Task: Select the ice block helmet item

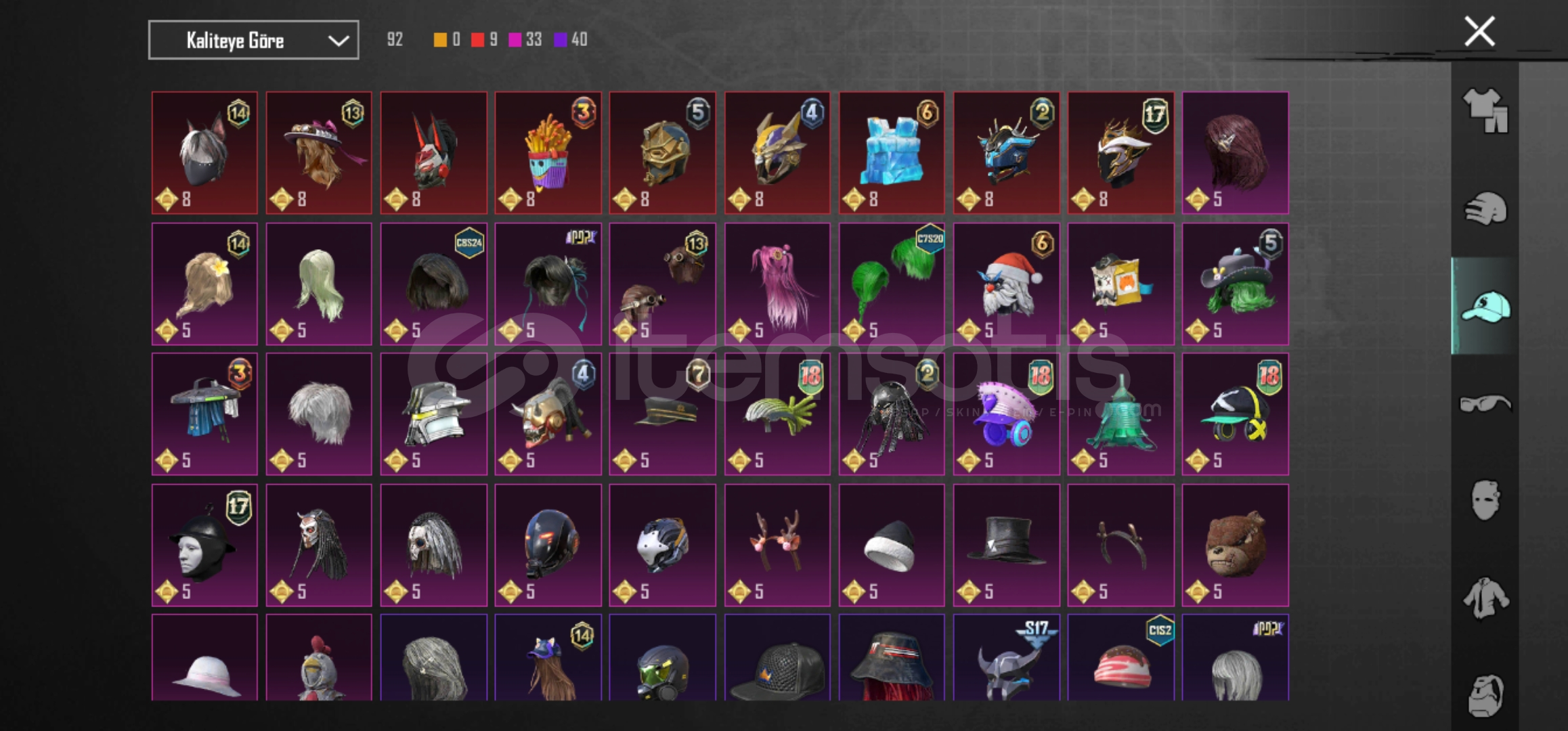Action: click(892, 153)
